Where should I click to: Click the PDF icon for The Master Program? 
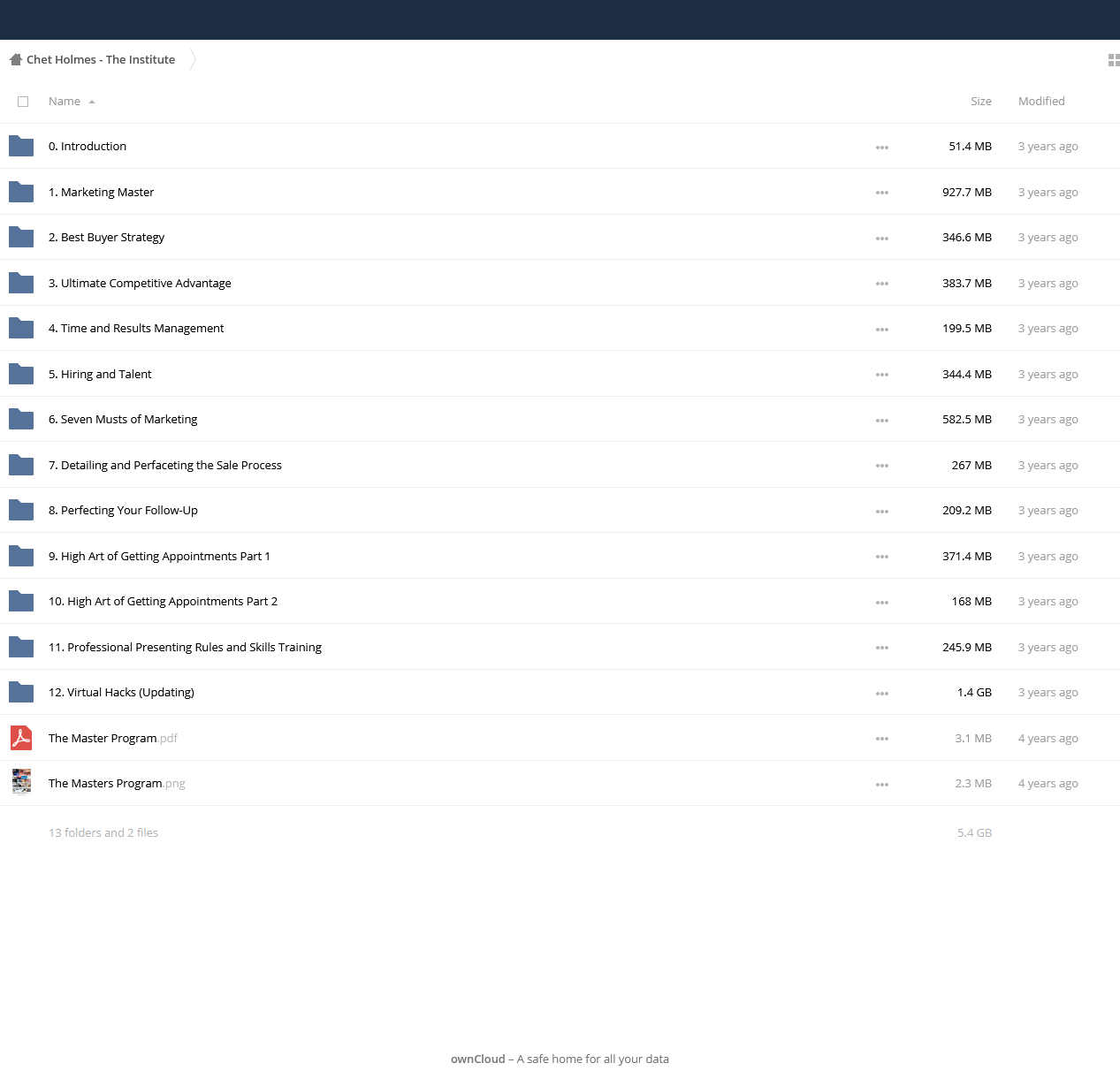tap(21, 738)
